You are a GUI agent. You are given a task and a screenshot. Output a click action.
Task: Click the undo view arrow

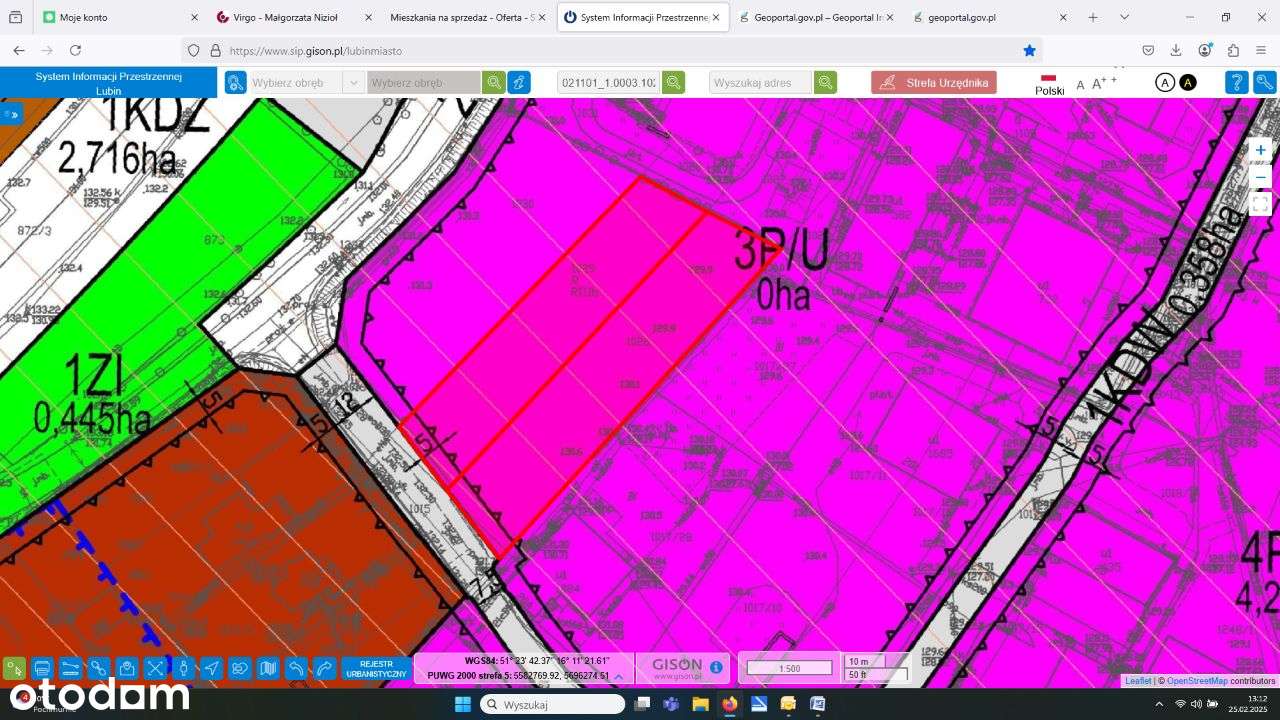point(296,668)
